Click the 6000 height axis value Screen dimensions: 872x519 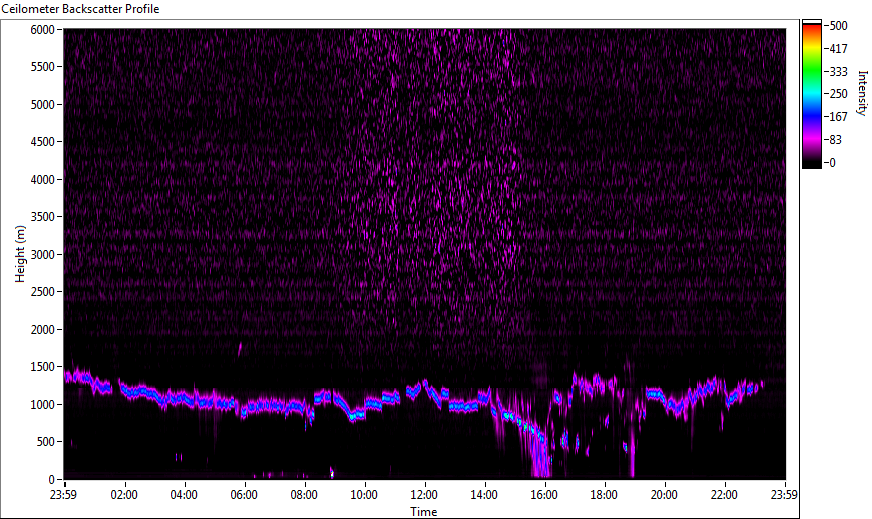pos(43,29)
